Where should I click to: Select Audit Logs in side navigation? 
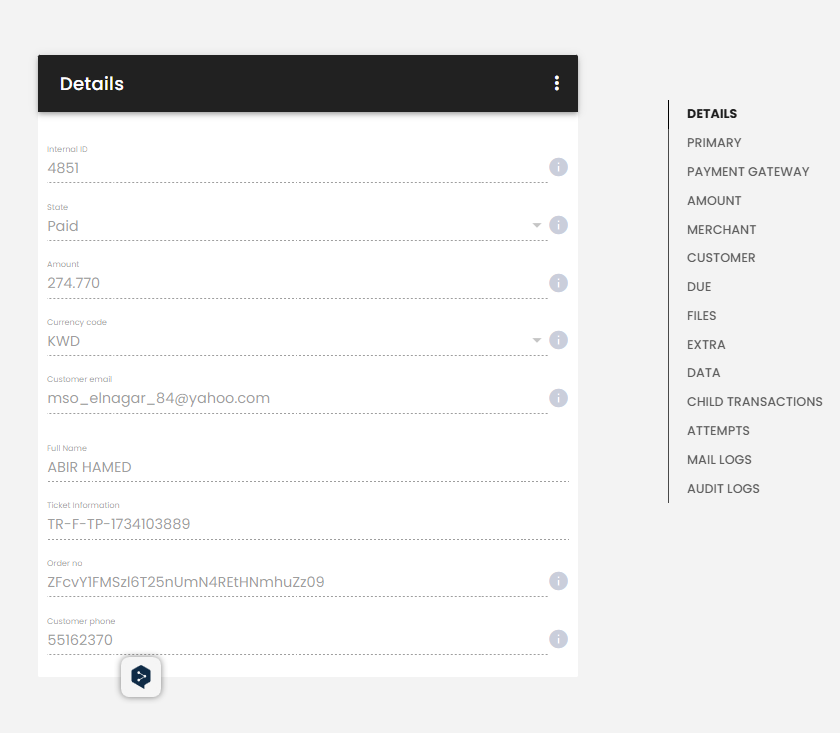[x=723, y=489]
